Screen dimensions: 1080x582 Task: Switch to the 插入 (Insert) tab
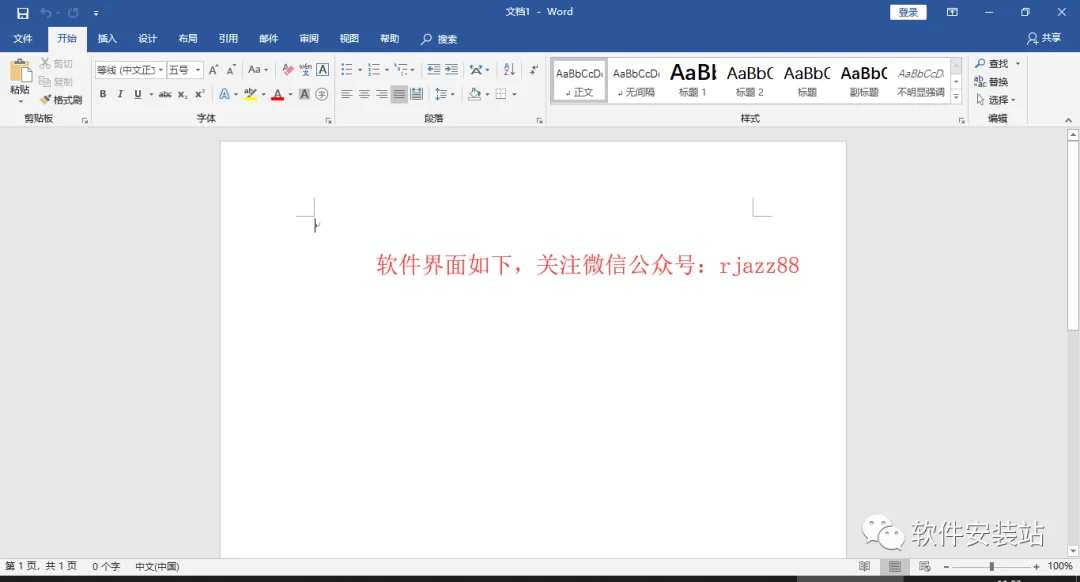(107, 39)
